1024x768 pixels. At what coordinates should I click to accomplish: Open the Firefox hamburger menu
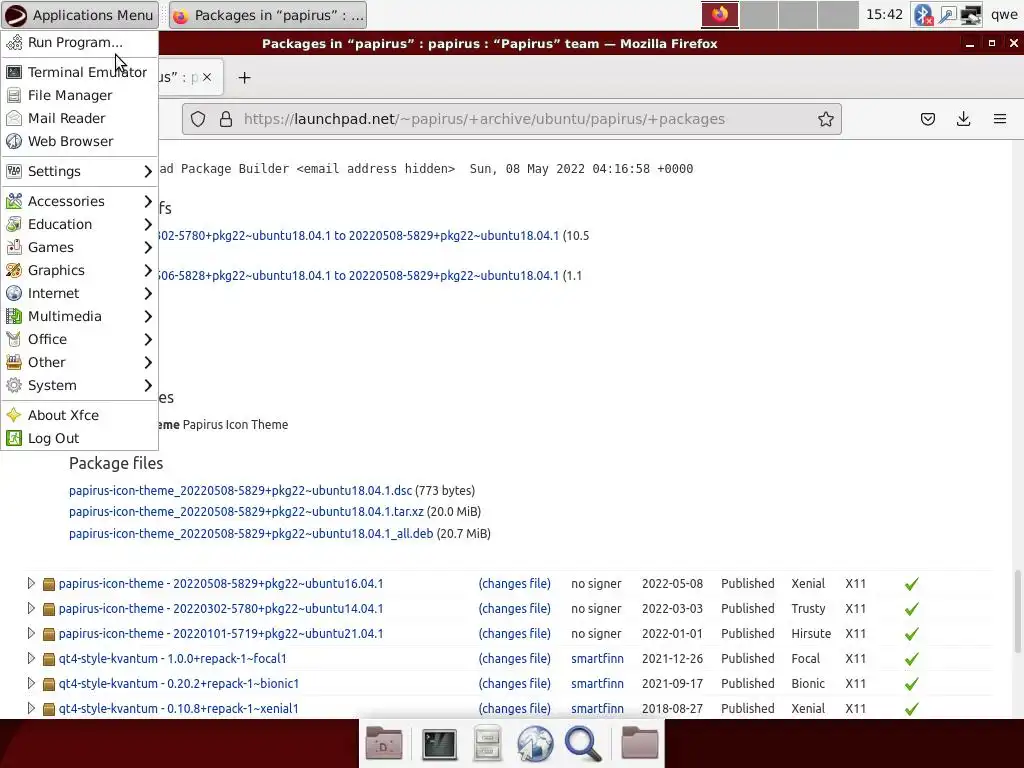pyautogui.click(x=1000, y=119)
